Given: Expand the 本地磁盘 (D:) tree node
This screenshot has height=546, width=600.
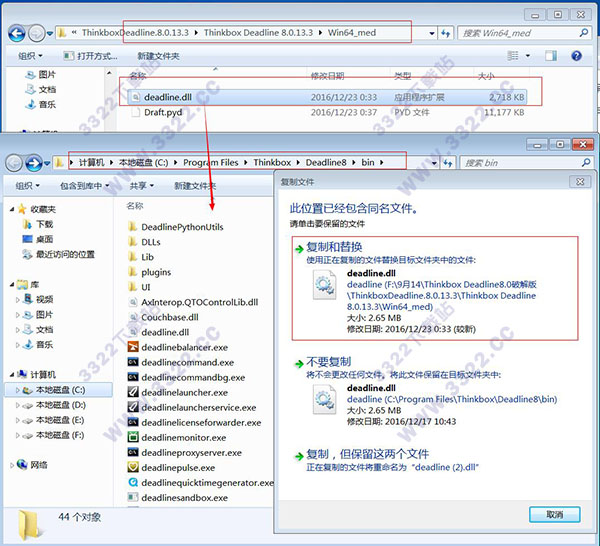Looking at the screenshot, I should click(18, 405).
